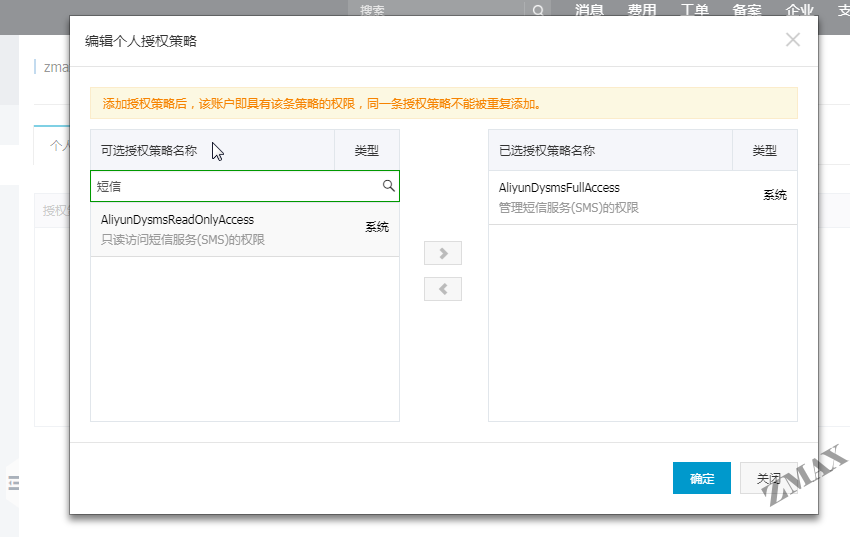The image size is (850, 537).
Task: Confirm changes with the 确定 button
Action: (701, 478)
